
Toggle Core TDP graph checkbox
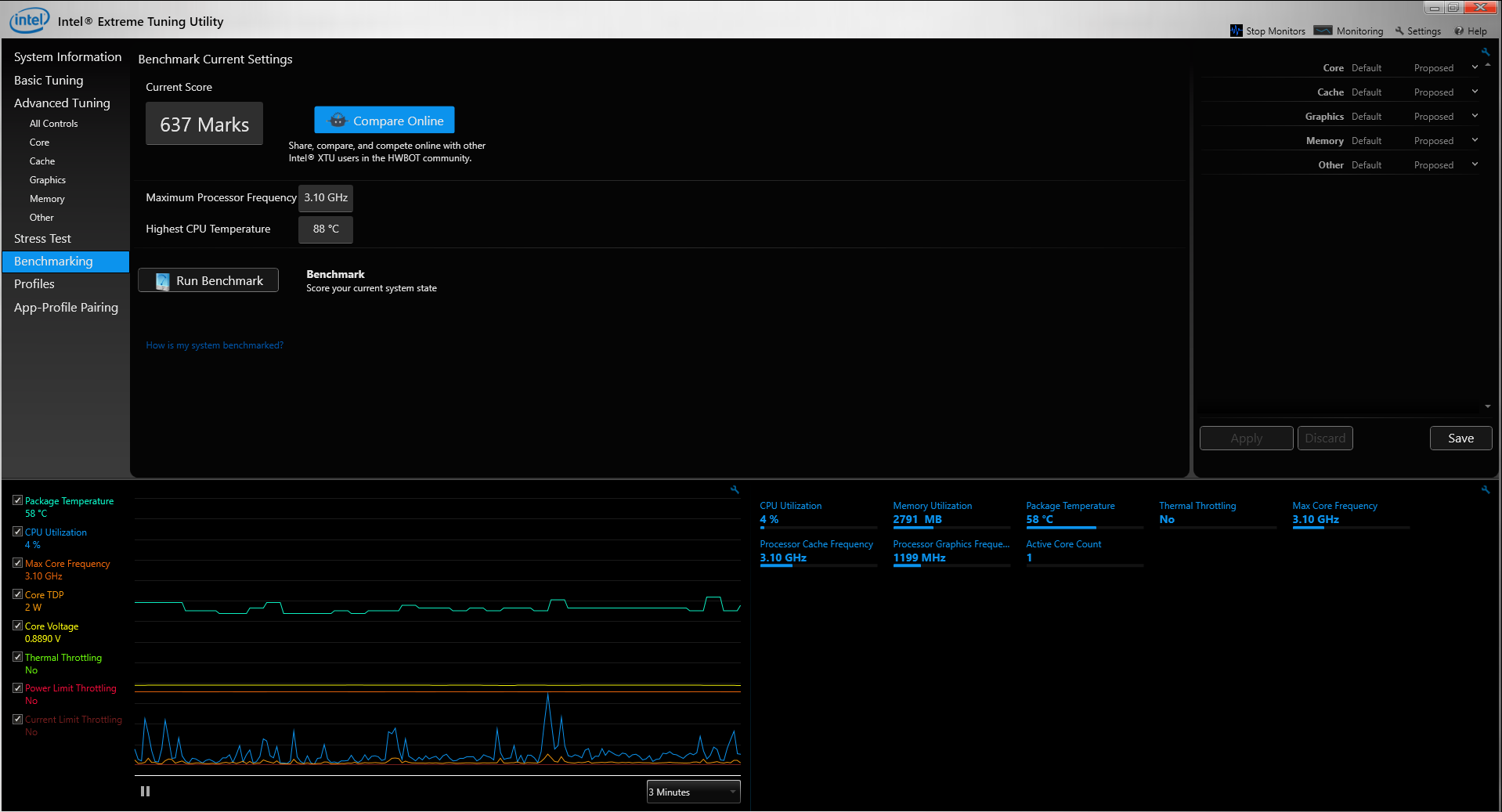tap(17, 594)
